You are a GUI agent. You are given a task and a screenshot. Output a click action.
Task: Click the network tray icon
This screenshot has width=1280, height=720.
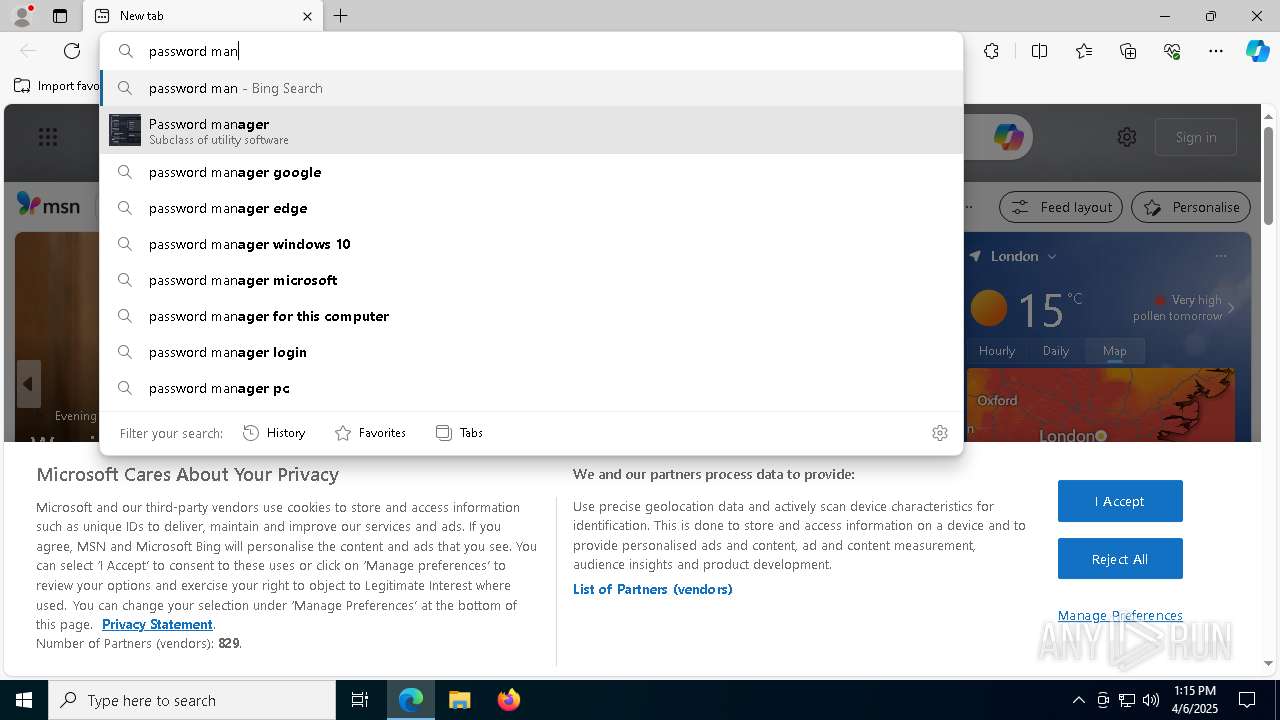pos(1127,700)
